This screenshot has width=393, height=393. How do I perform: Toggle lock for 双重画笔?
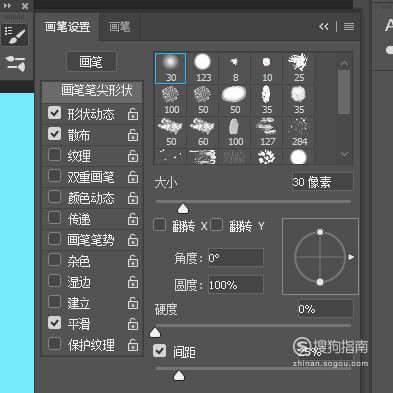tap(133, 177)
